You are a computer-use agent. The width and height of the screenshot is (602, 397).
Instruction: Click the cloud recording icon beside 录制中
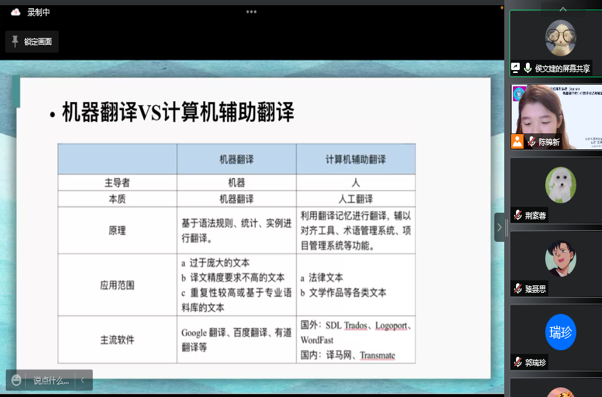pyautogui.click(x=15, y=12)
